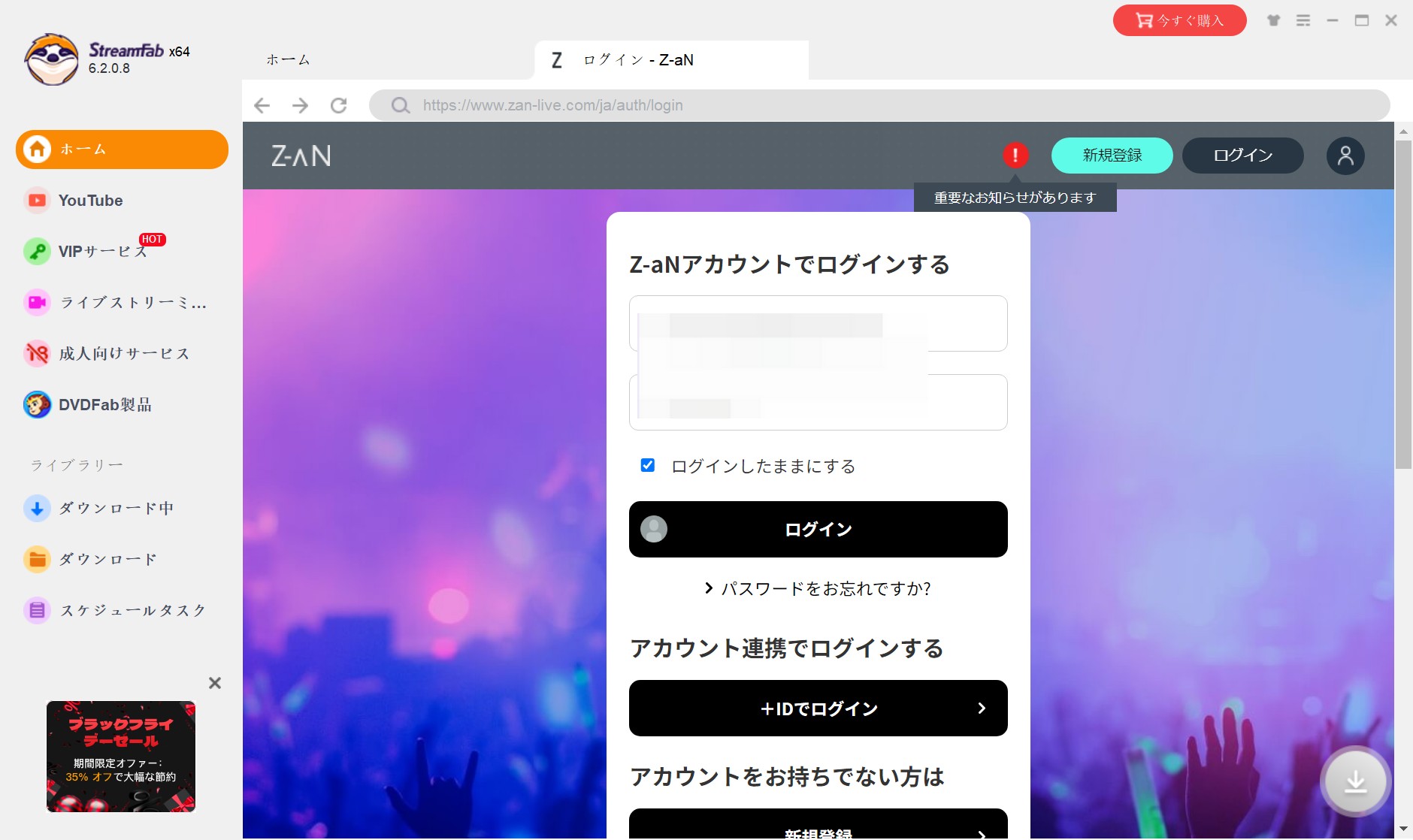This screenshot has height=840, width=1413.
Task: Submit the black ログイン form button
Action: (818, 530)
